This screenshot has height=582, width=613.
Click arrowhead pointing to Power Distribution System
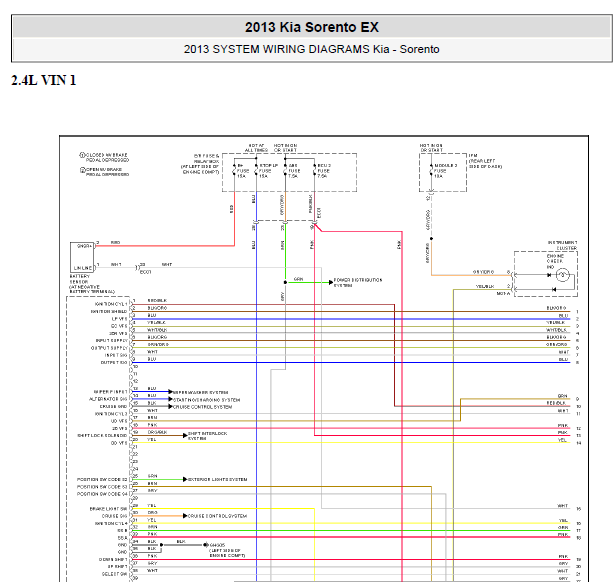tap(331, 282)
